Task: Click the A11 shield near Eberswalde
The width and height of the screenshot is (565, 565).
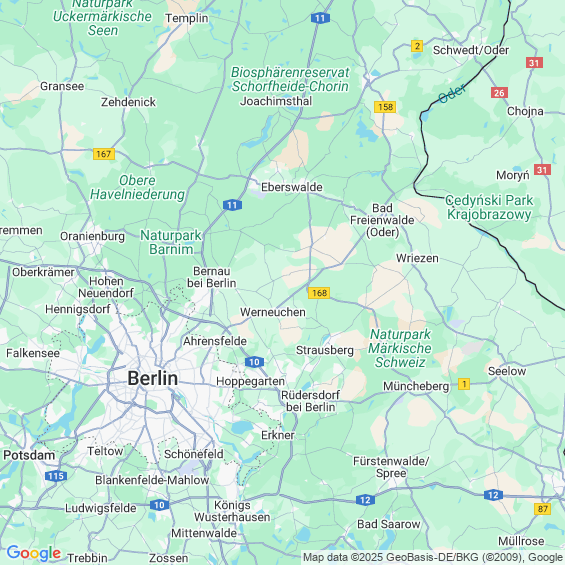Action: pos(232,205)
